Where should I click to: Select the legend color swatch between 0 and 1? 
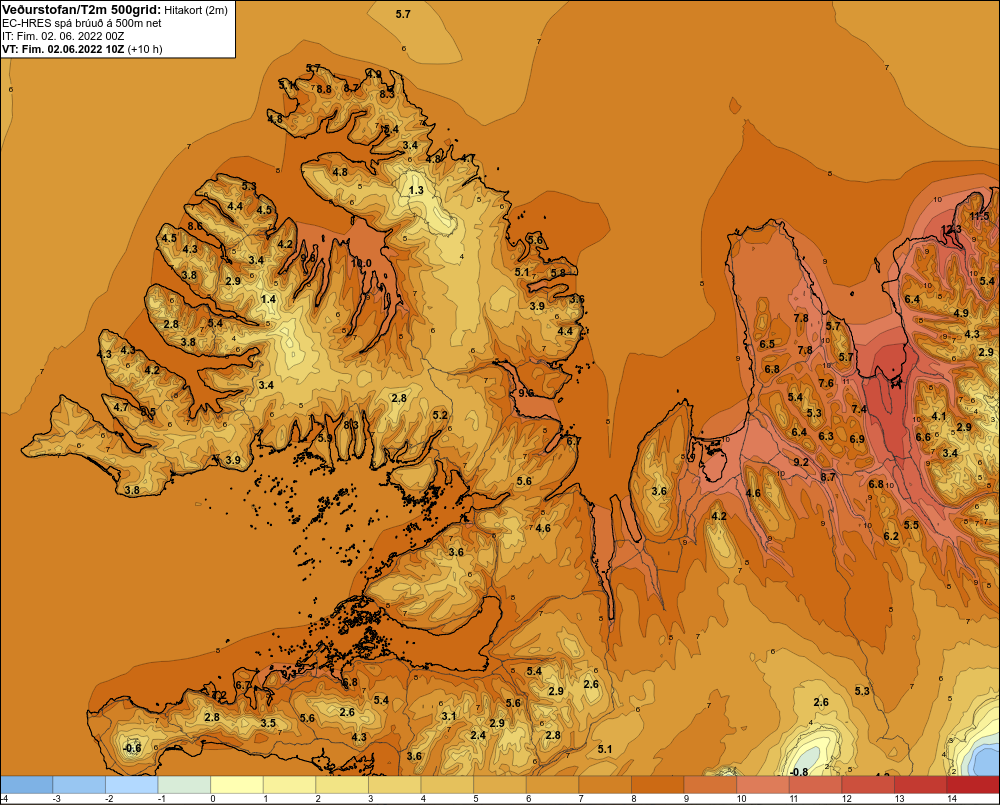[237, 785]
